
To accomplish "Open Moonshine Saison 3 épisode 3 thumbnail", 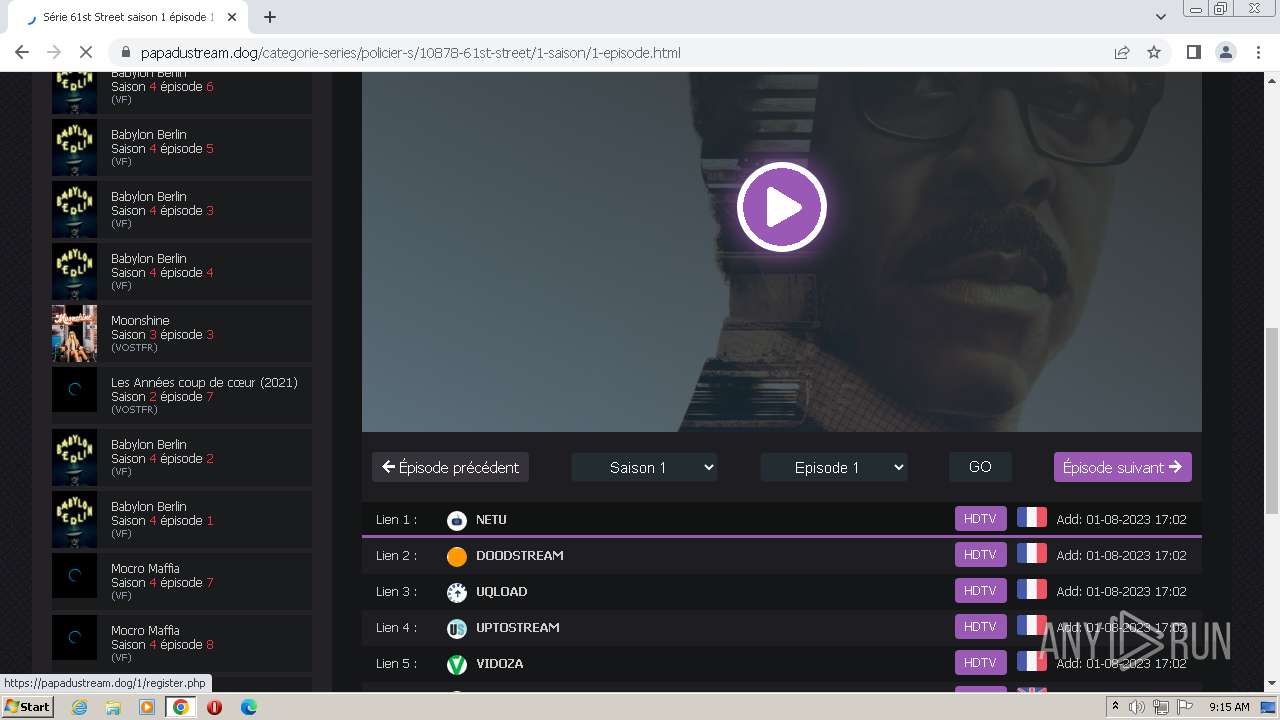I will point(74,334).
